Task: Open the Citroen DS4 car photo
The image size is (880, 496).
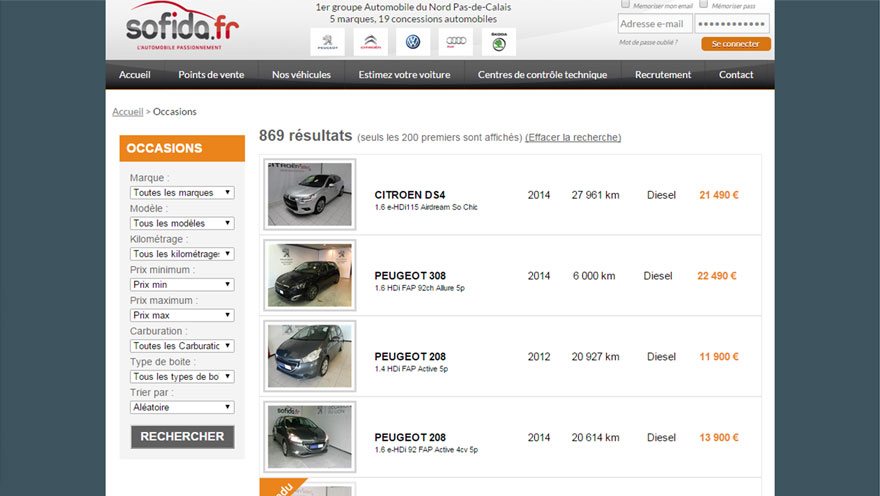Action: 310,194
